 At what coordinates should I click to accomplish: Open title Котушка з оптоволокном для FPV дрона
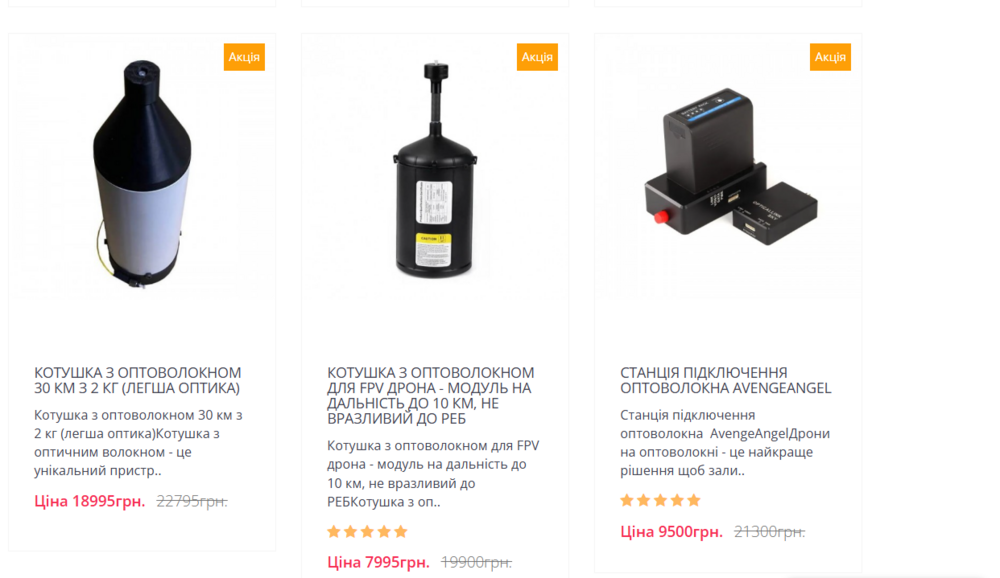[x=431, y=396]
